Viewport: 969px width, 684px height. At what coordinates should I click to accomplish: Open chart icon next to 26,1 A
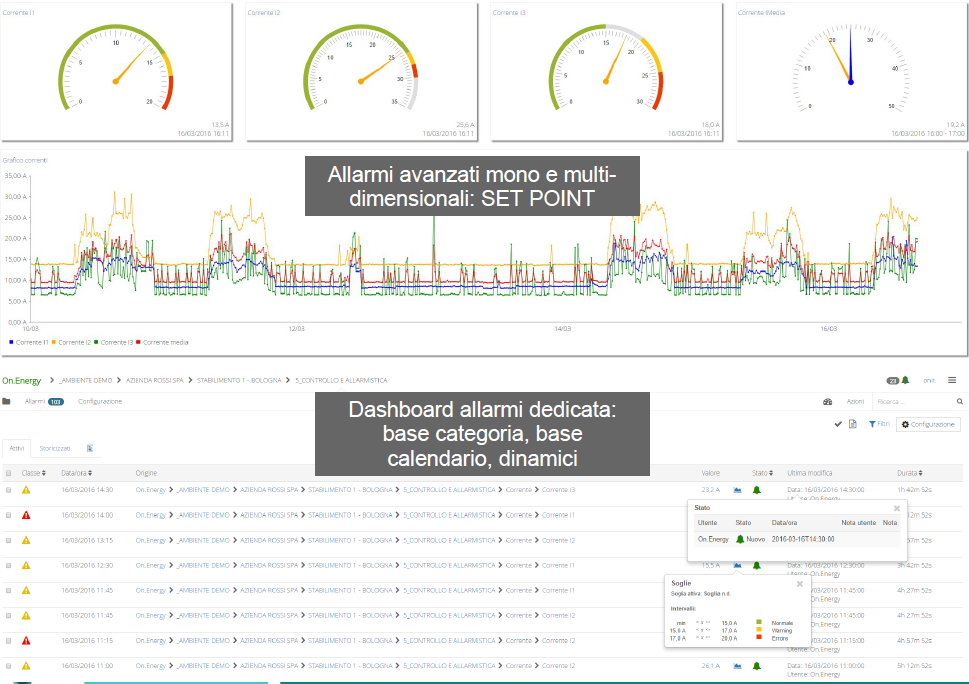coord(737,666)
